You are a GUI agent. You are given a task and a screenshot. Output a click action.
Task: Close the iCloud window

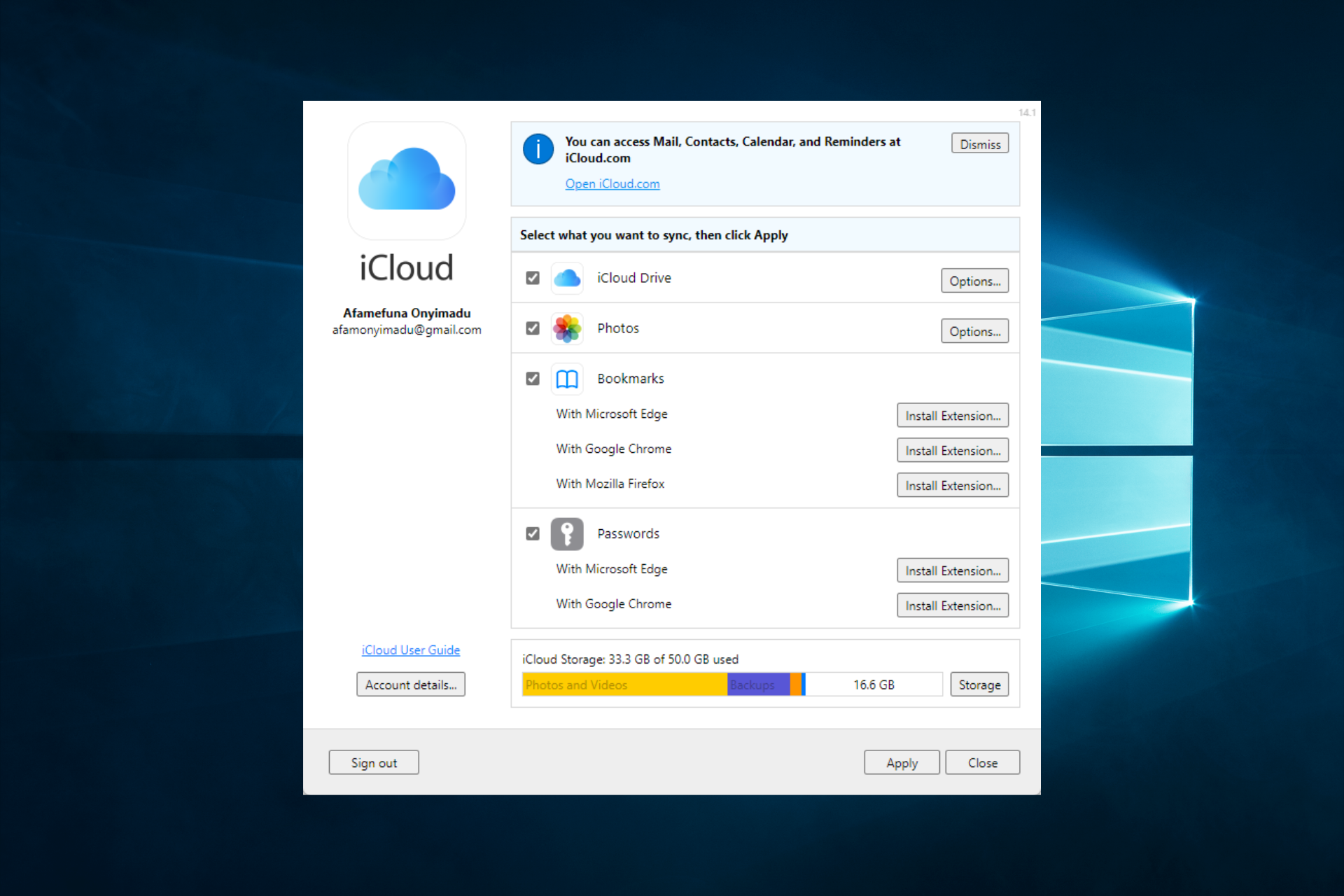coord(983,762)
